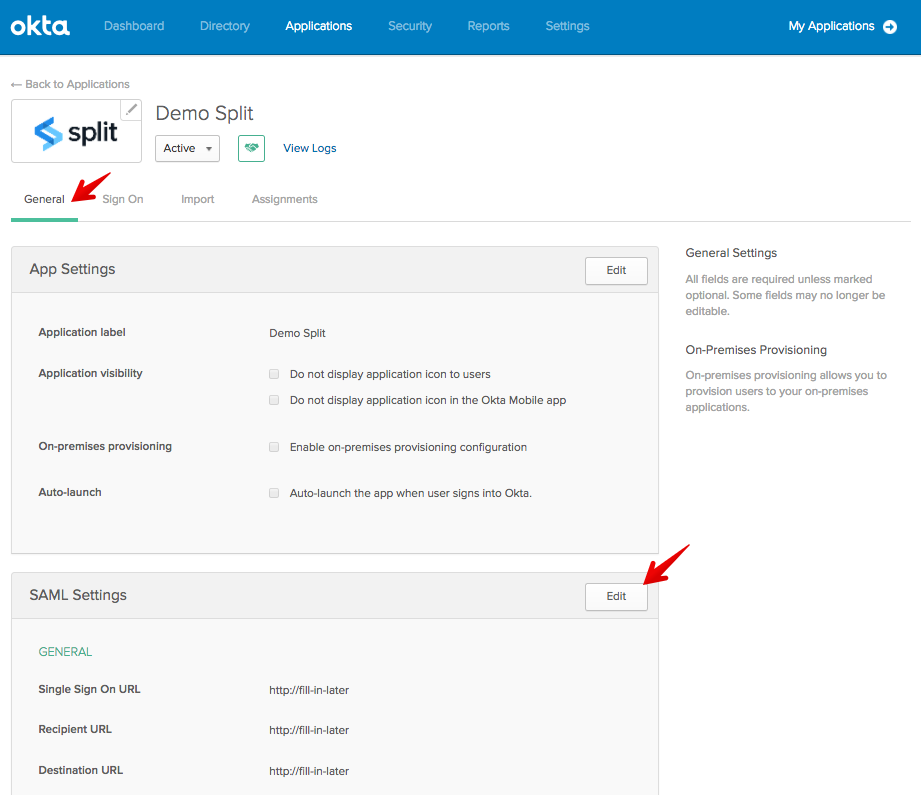Toggle Do not display icon in Okta Mobile app
Screen dimensions: 921x795
[x=274, y=400]
